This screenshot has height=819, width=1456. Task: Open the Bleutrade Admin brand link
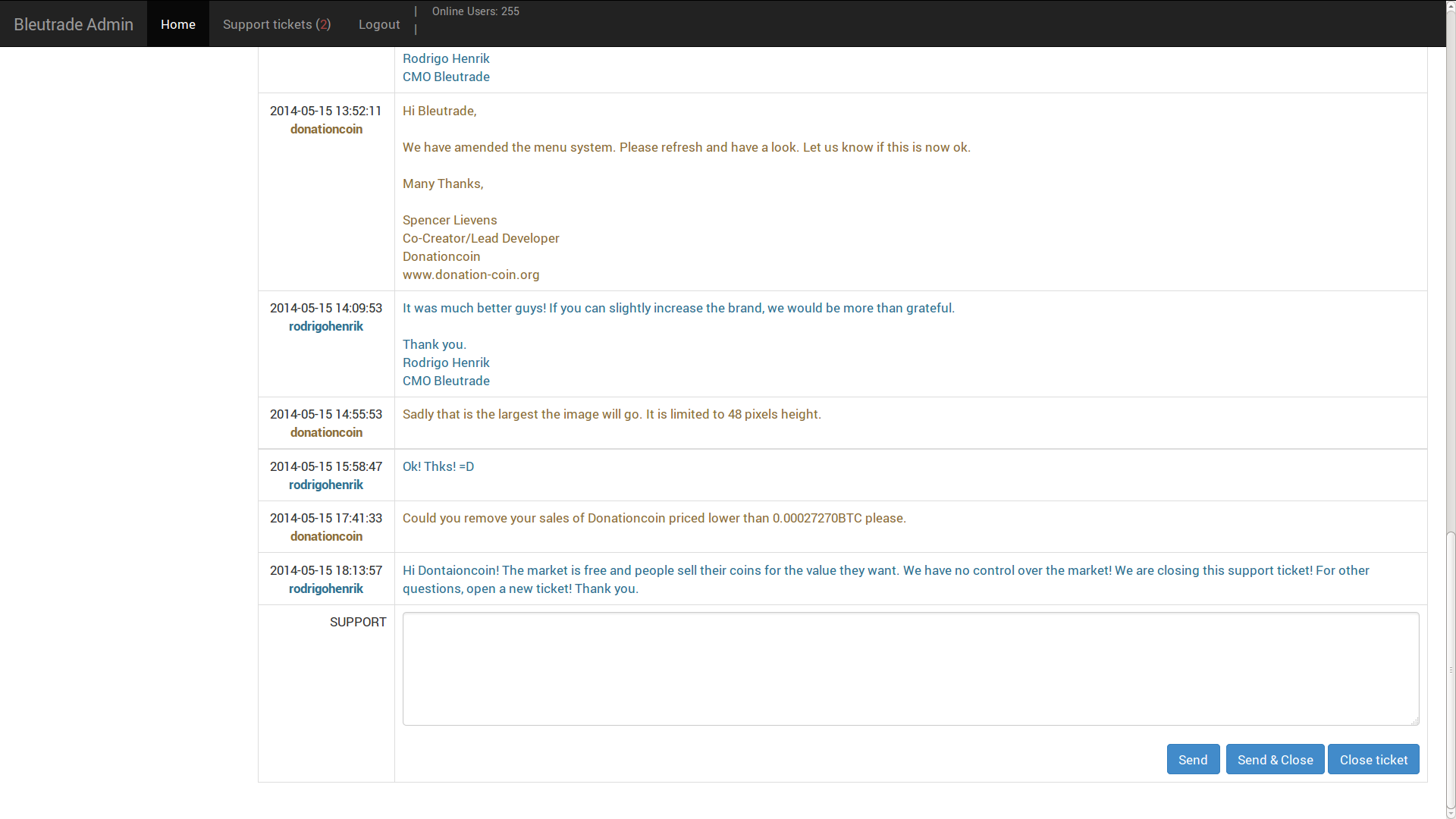point(74,24)
